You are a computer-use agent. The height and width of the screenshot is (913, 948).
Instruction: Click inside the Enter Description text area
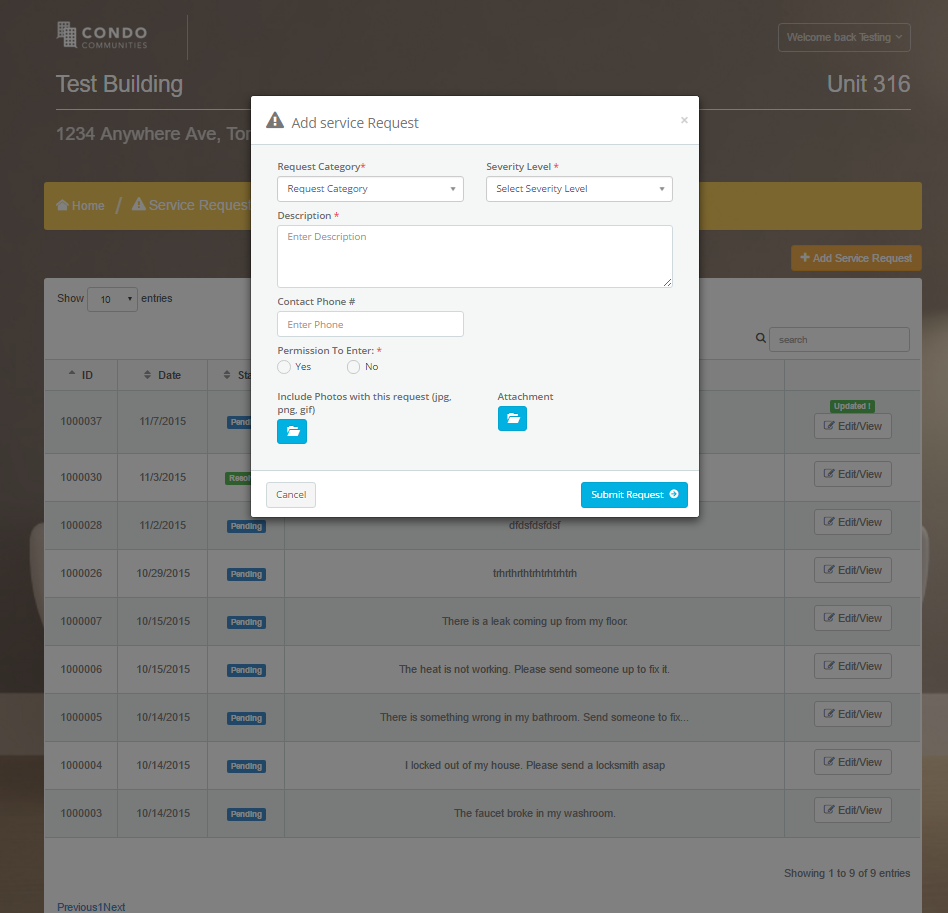pos(474,256)
